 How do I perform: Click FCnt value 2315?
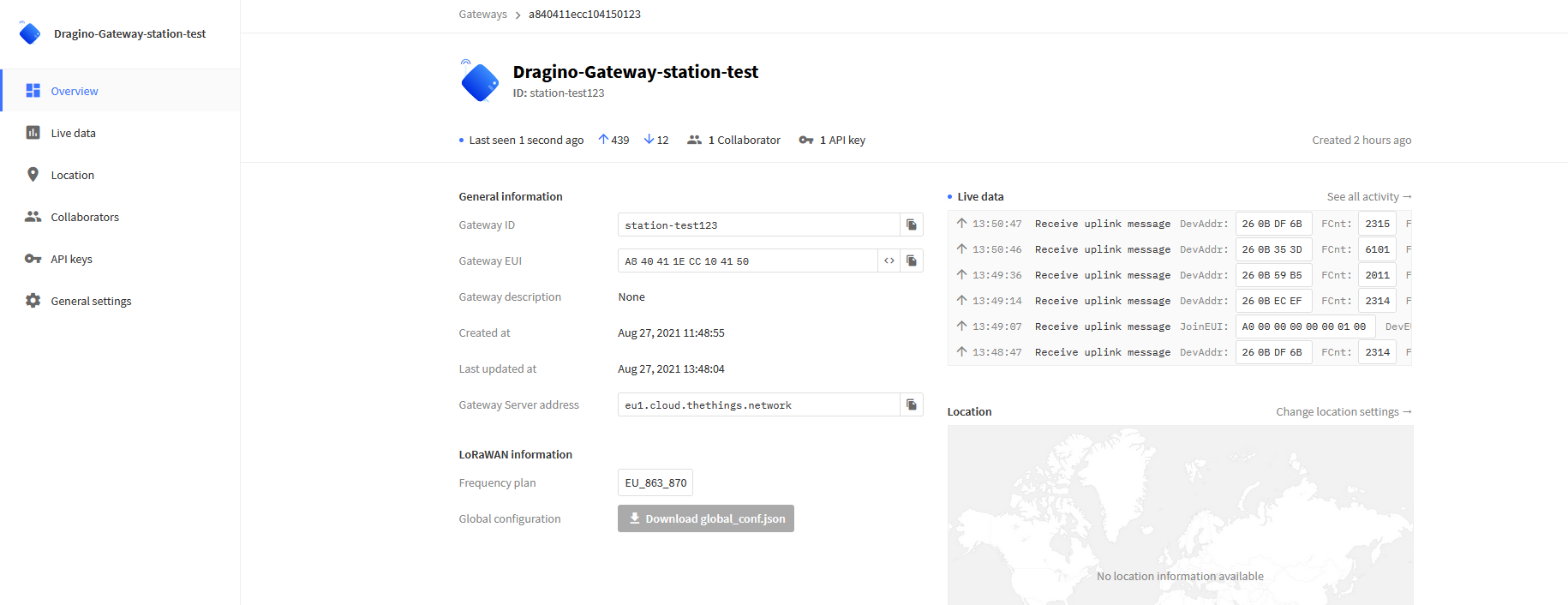click(x=1377, y=224)
